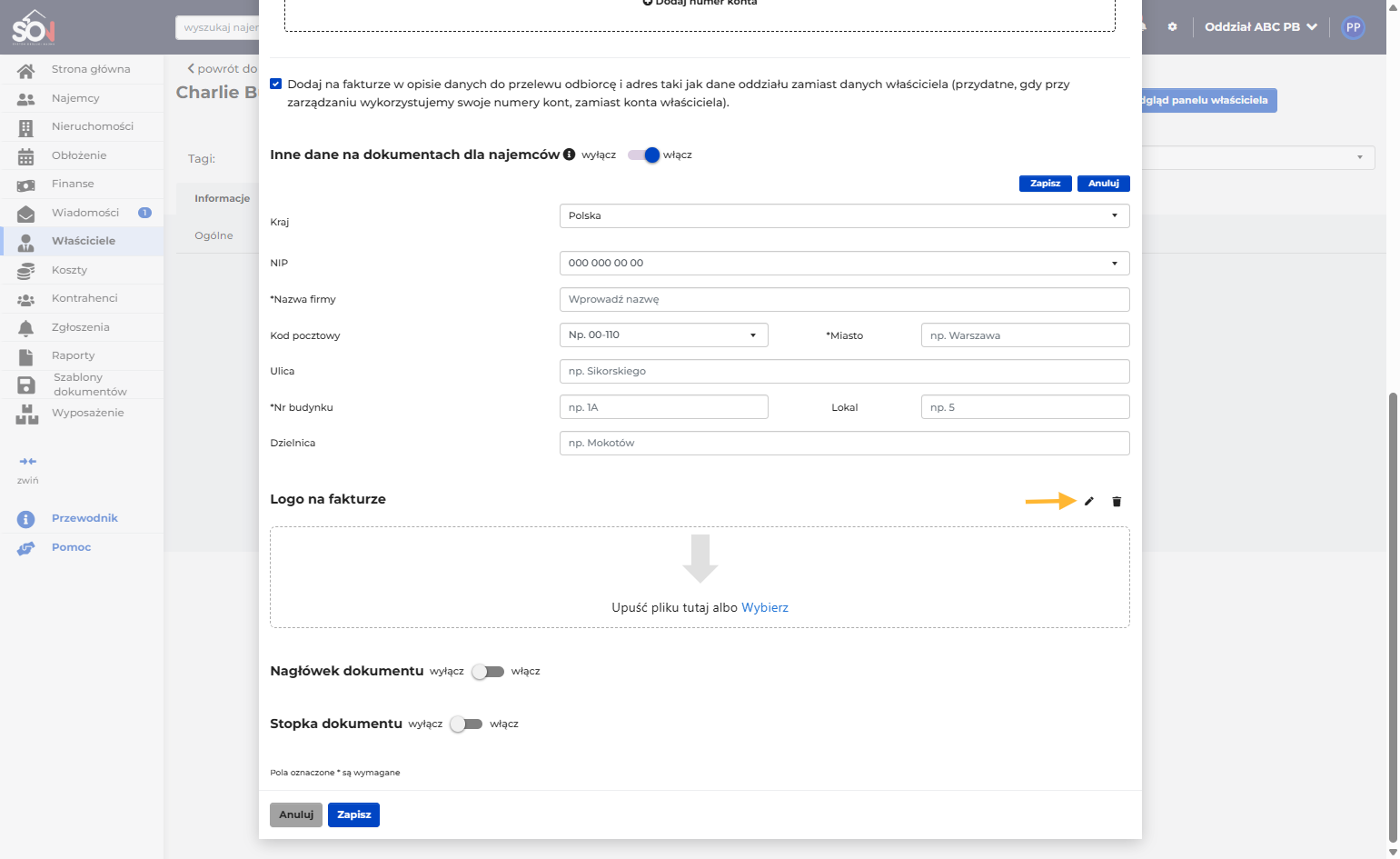Screen dimensions: 1400x859
Task: Collapse sidebar with the zwiń arrows icon
Action: [27, 462]
